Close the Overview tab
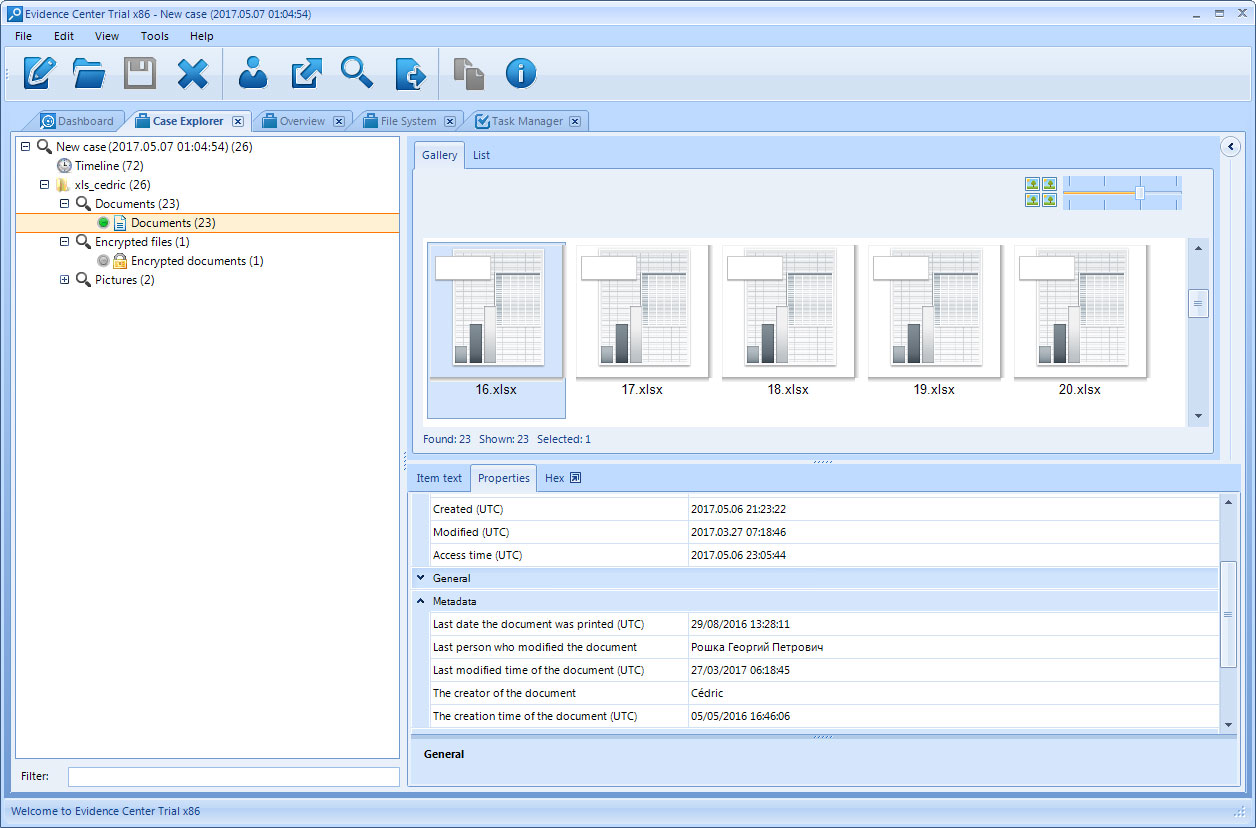 point(339,121)
